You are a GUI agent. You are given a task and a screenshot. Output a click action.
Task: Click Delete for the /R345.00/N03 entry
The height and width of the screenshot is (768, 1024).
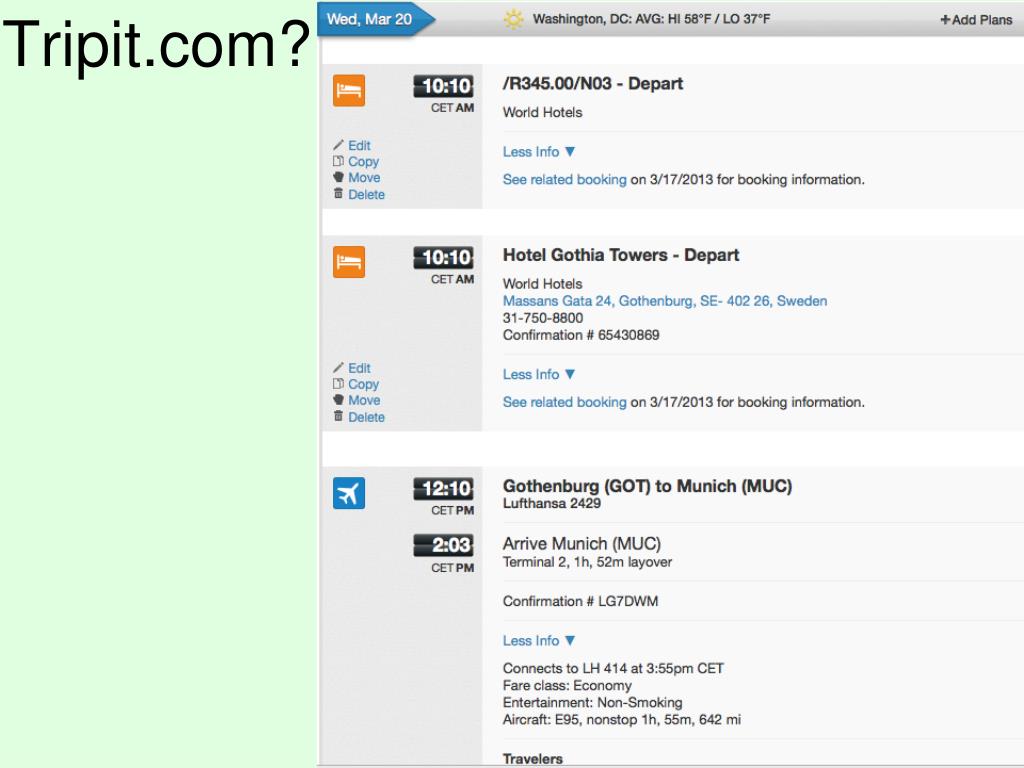366,194
